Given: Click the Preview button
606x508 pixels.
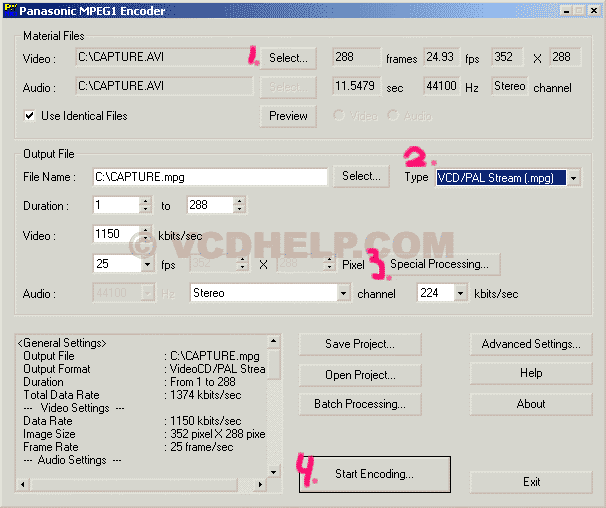Looking at the screenshot, I should tap(288, 116).
